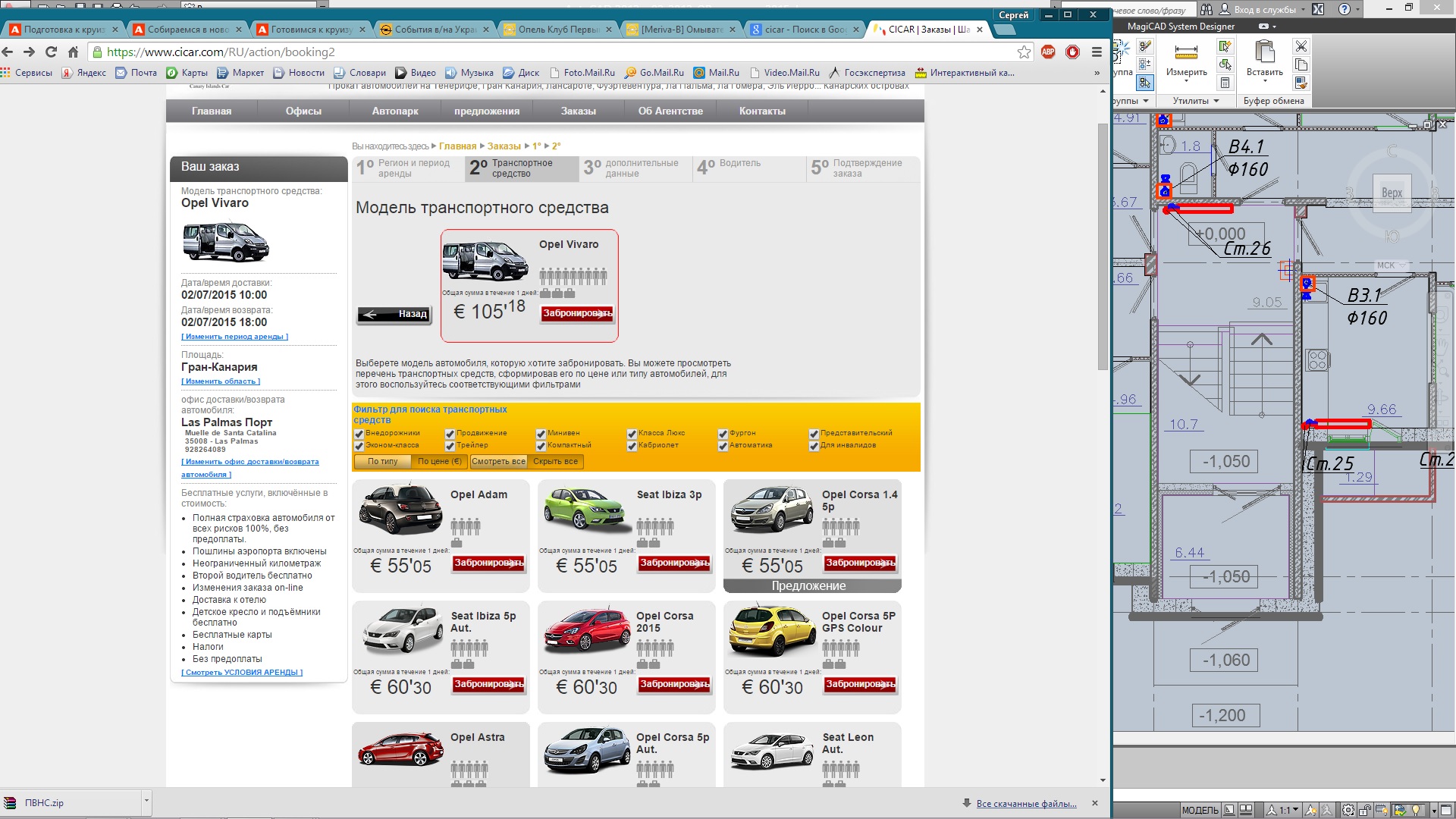Open the Офисы menu item

(x=303, y=111)
